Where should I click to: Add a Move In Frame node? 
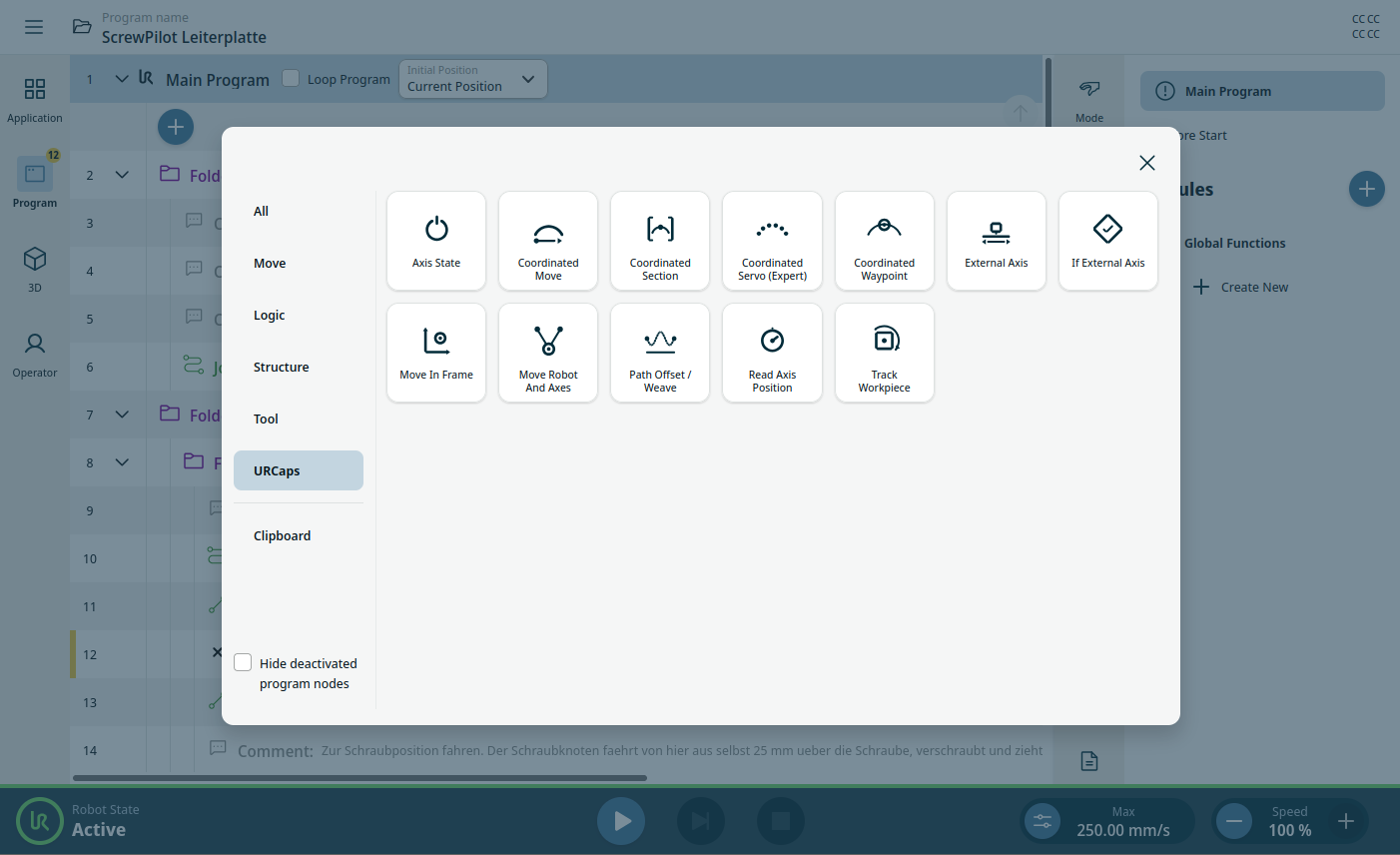[436, 353]
